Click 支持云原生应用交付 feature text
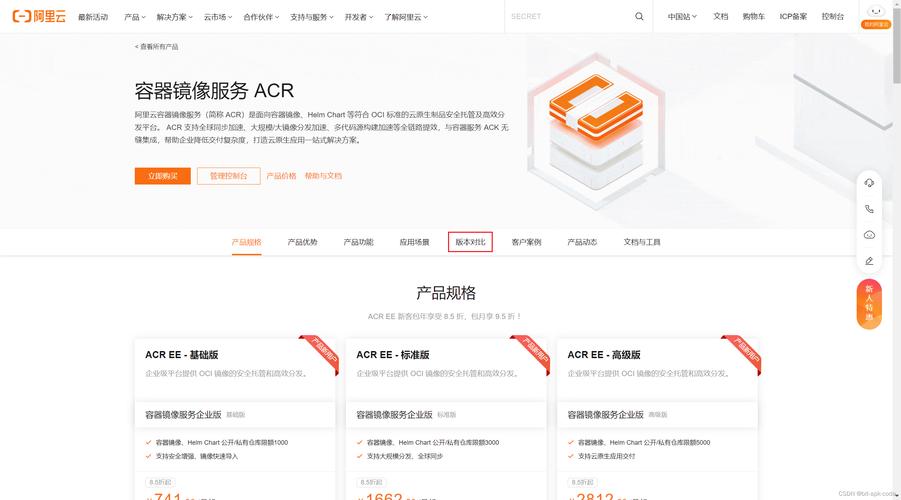Viewport: 901px width, 500px height. pyautogui.click(x=606, y=456)
